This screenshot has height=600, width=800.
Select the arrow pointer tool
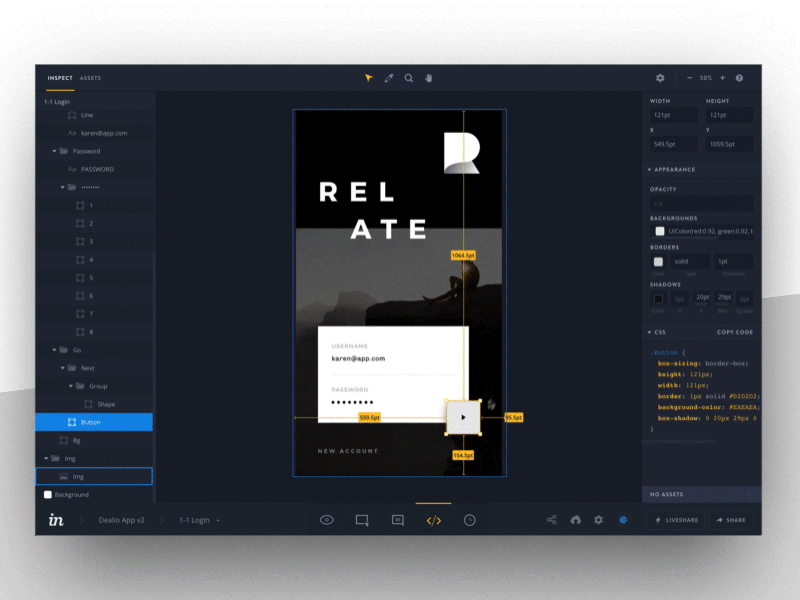coord(368,78)
